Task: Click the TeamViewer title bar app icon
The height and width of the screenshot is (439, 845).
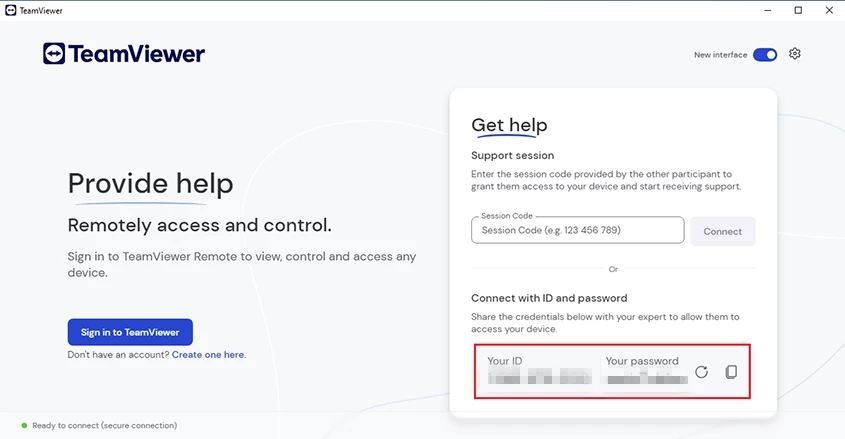Action: coord(10,10)
